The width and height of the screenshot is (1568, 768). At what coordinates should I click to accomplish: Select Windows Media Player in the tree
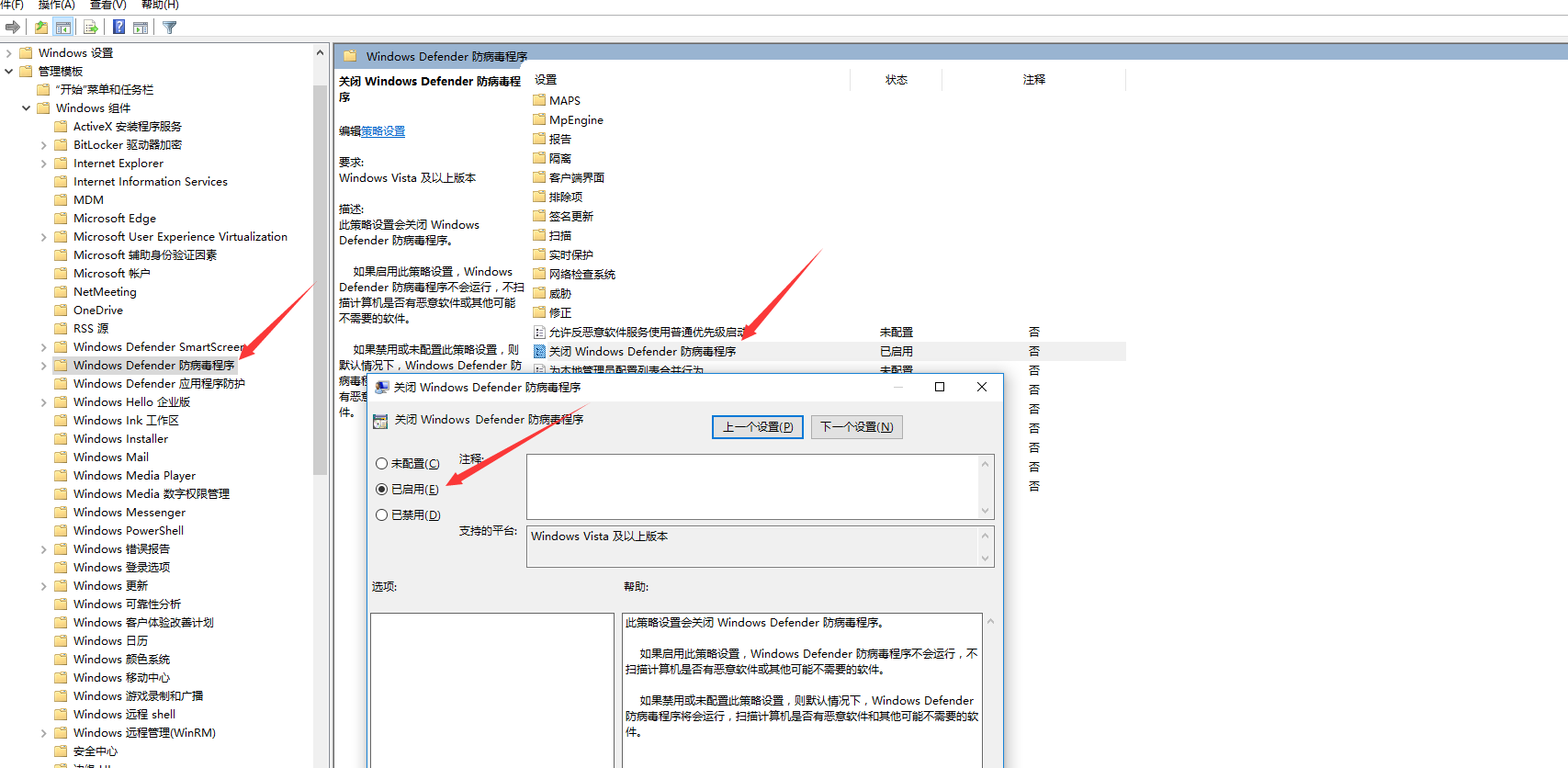pyautogui.click(x=134, y=476)
